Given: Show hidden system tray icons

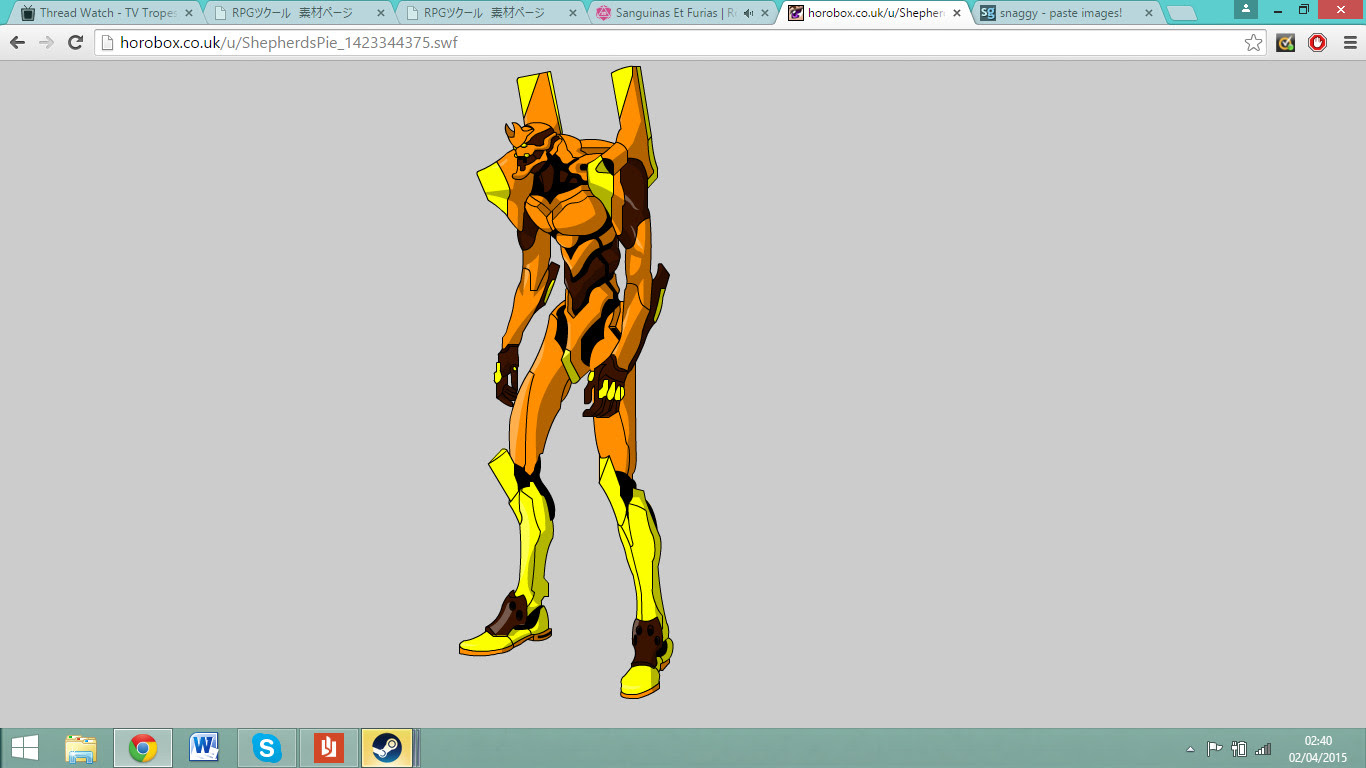Looking at the screenshot, I should [x=1190, y=749].
